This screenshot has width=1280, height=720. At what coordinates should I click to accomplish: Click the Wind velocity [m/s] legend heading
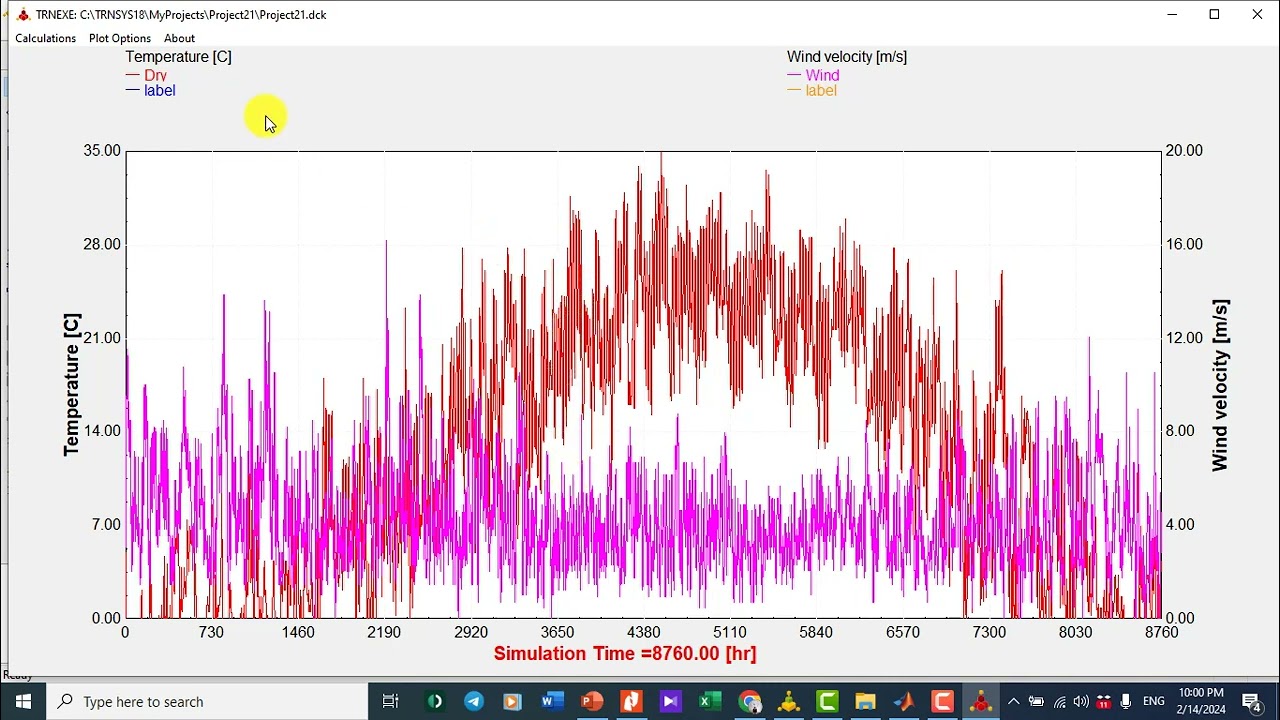(x=847, y=57)
